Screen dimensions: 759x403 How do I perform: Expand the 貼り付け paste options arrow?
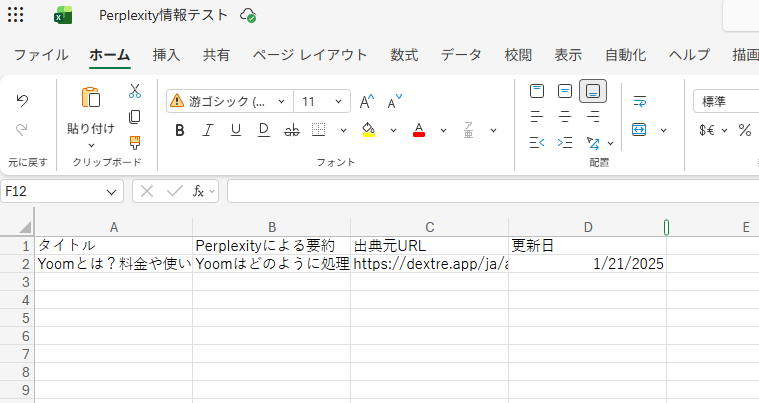coord(91,146)
